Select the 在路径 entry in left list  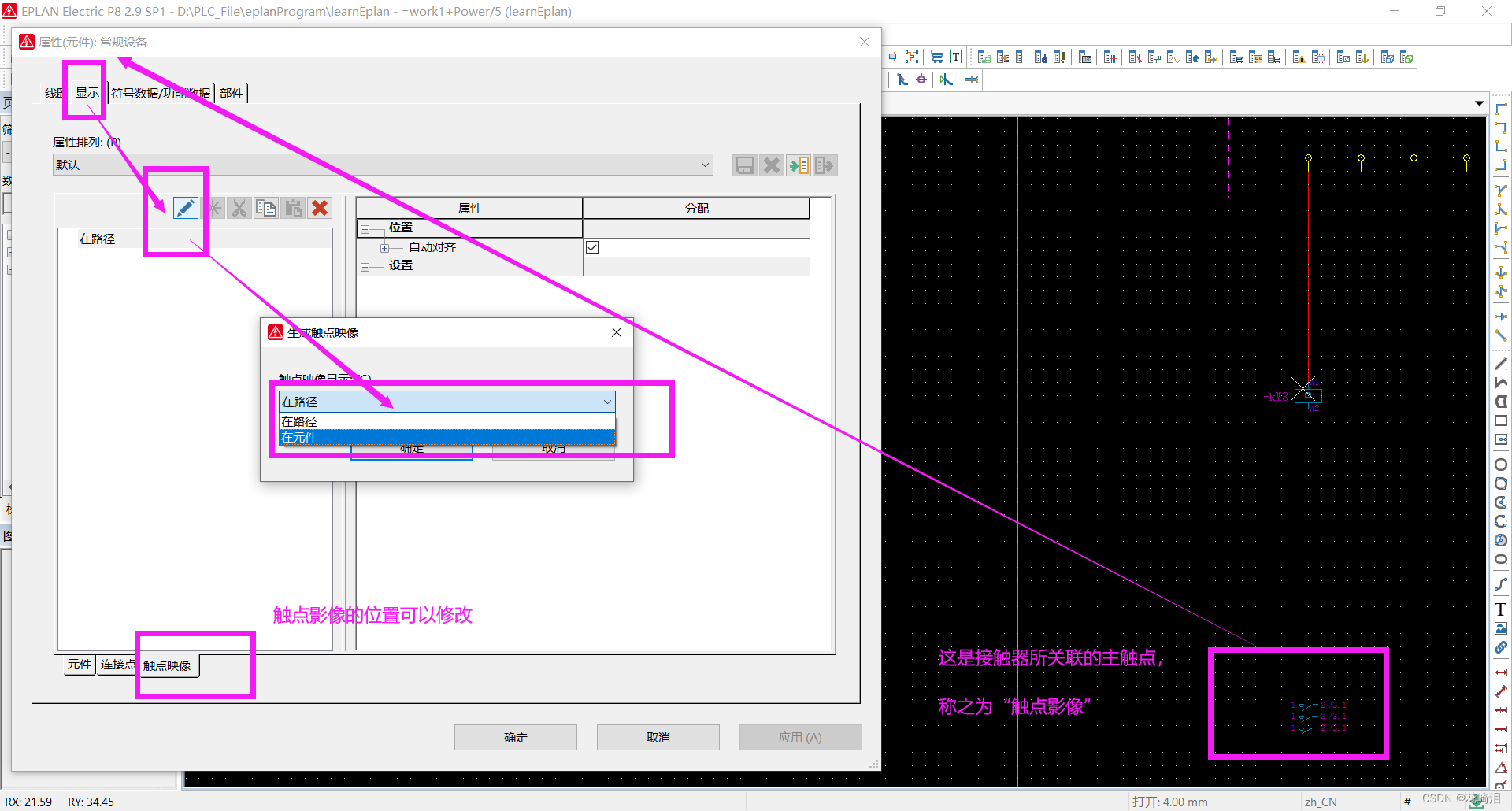pos(98,239)
